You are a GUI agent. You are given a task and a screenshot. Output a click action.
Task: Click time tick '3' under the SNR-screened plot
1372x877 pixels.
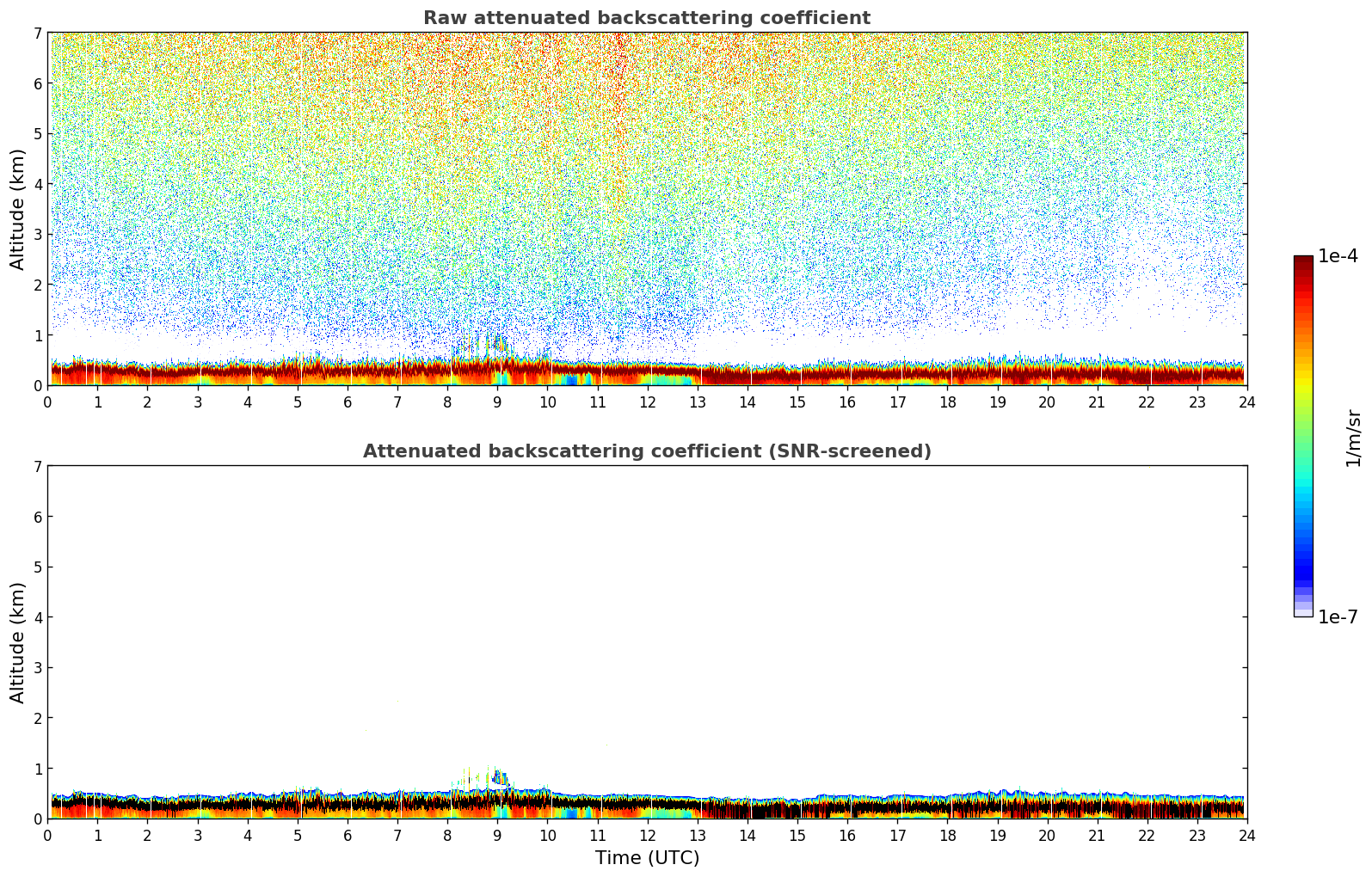[x=197, y=835]
